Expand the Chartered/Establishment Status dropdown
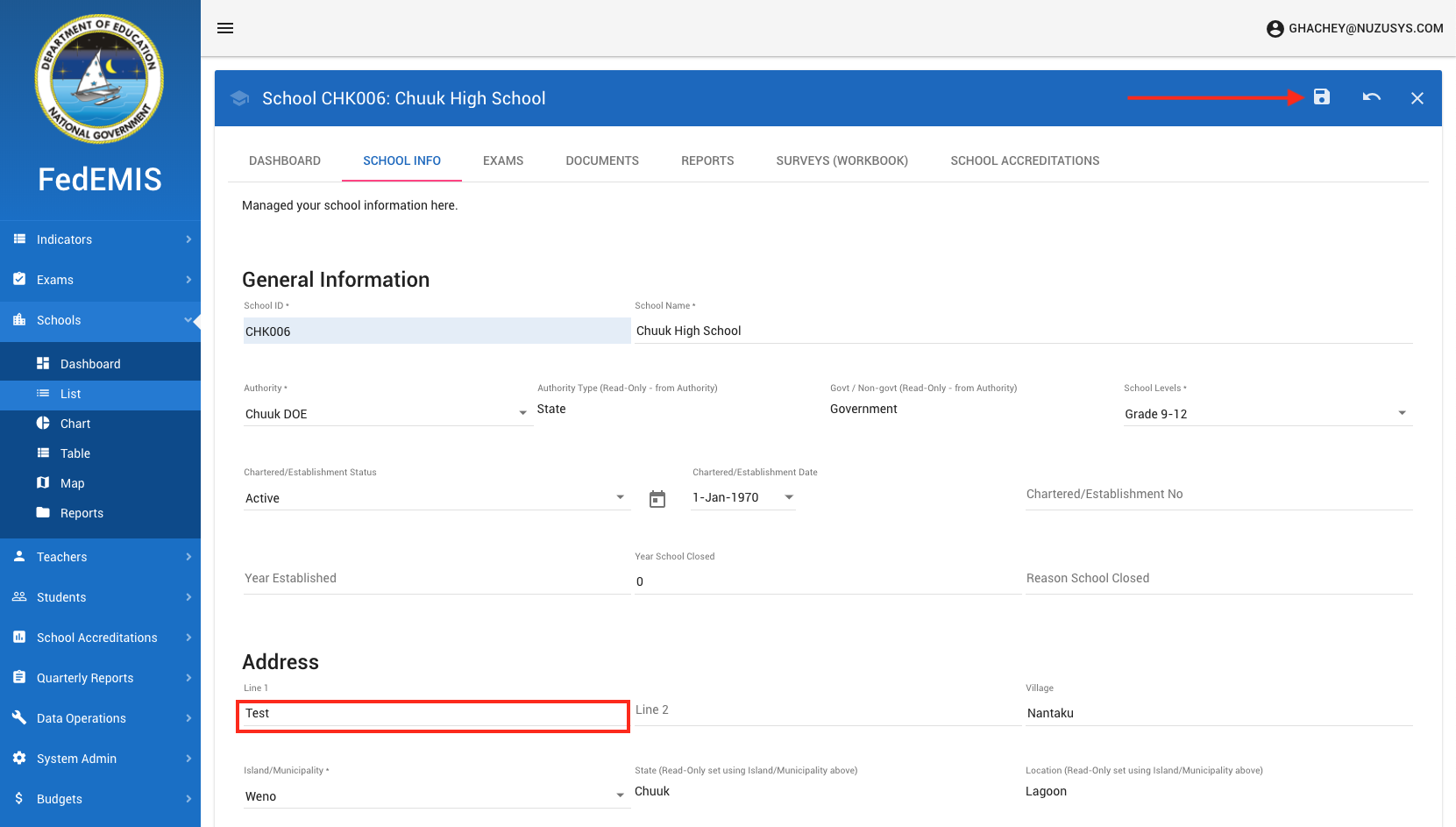Image resolution: width=1456 pixels, height=827 pixels. click(x=435, y=498)
